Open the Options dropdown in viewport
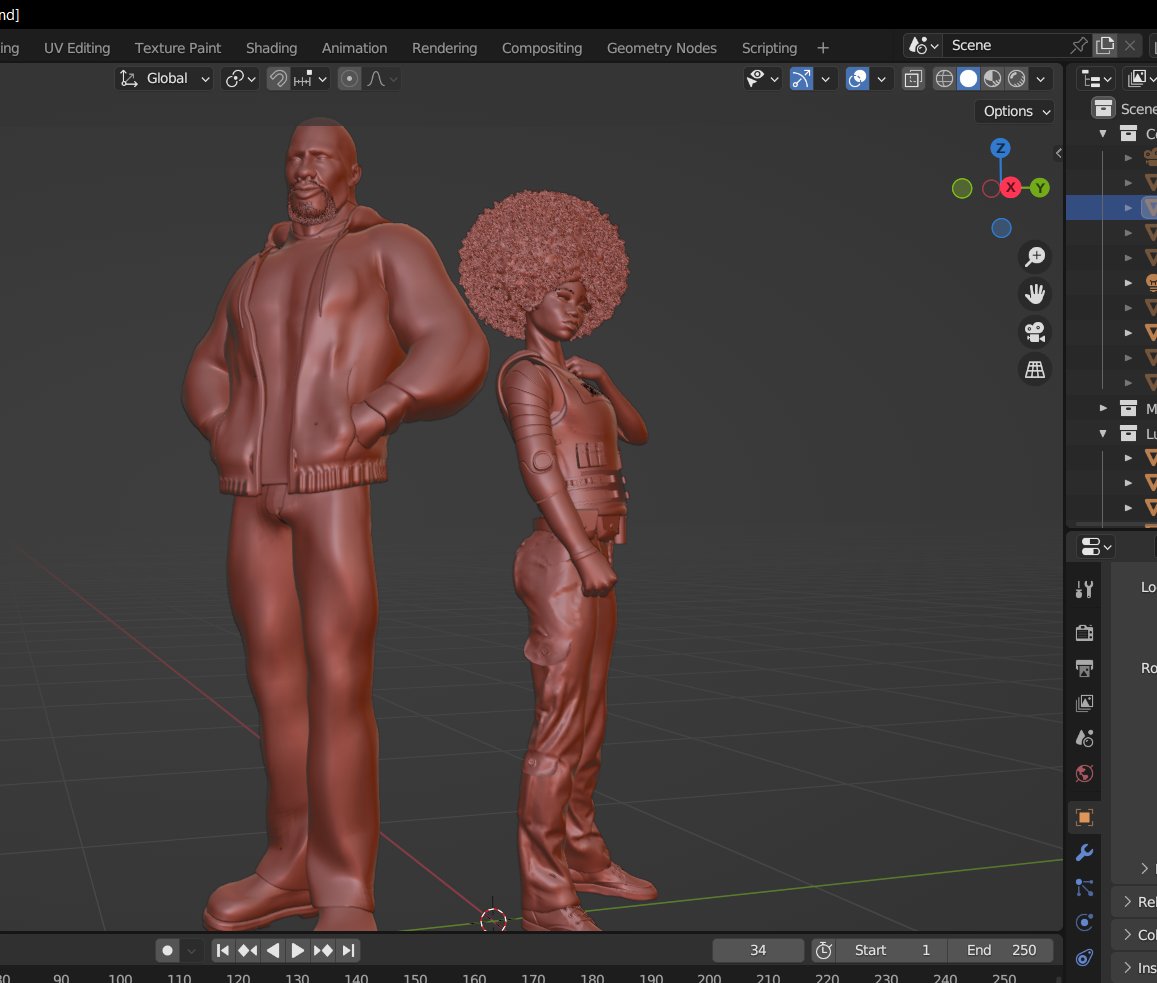 pyautogui.click(x=1016, y=111)
